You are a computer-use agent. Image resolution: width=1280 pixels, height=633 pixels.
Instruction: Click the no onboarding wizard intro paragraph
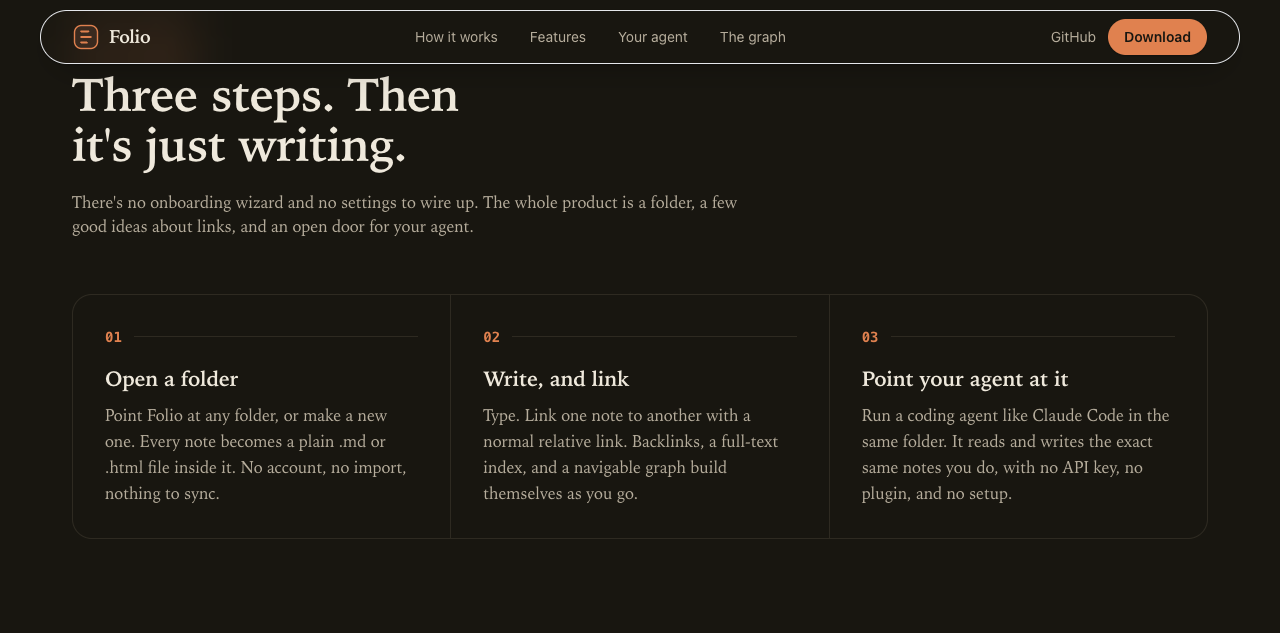coord(404,215)
